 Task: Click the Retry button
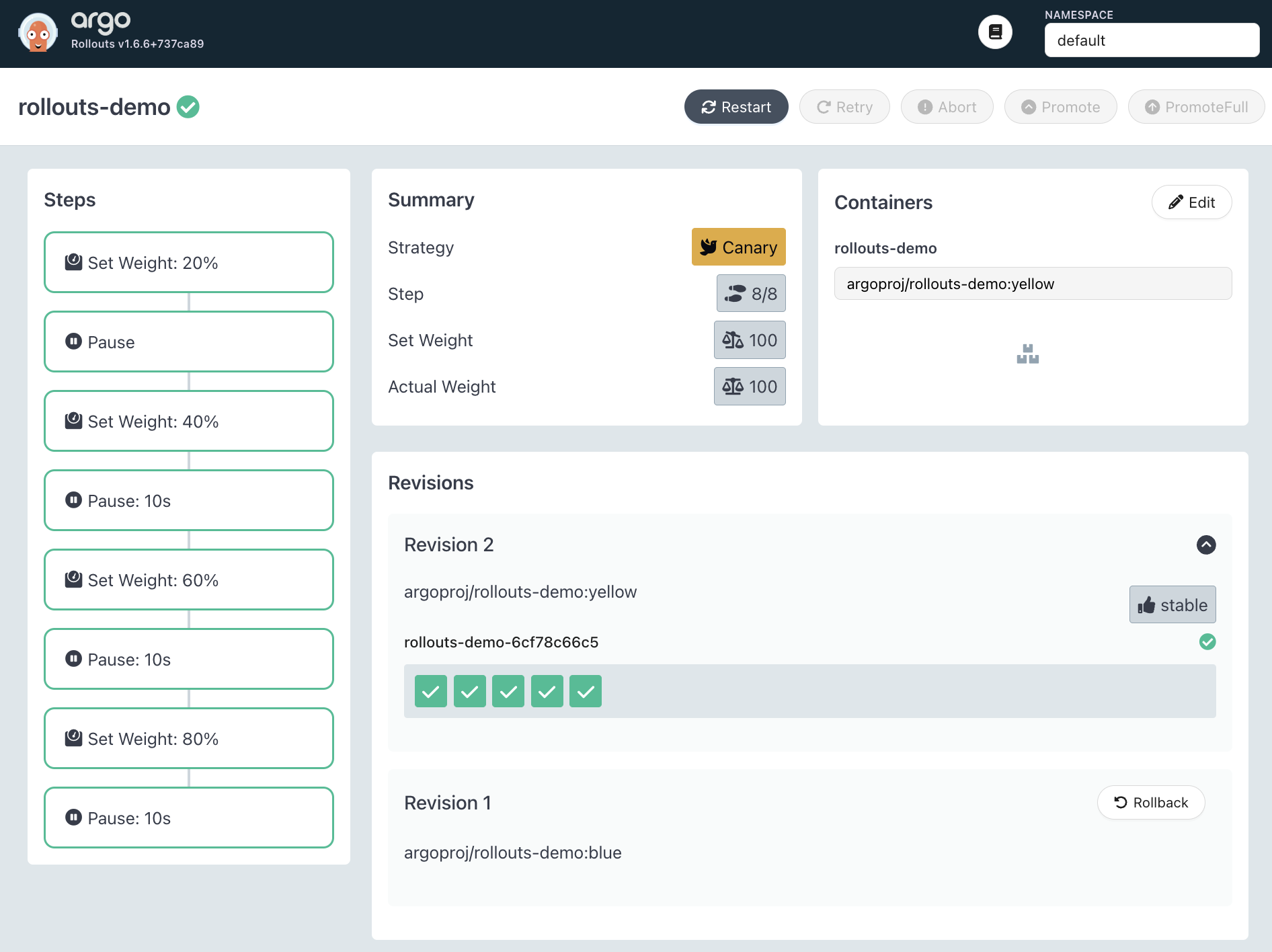point(844,107)
